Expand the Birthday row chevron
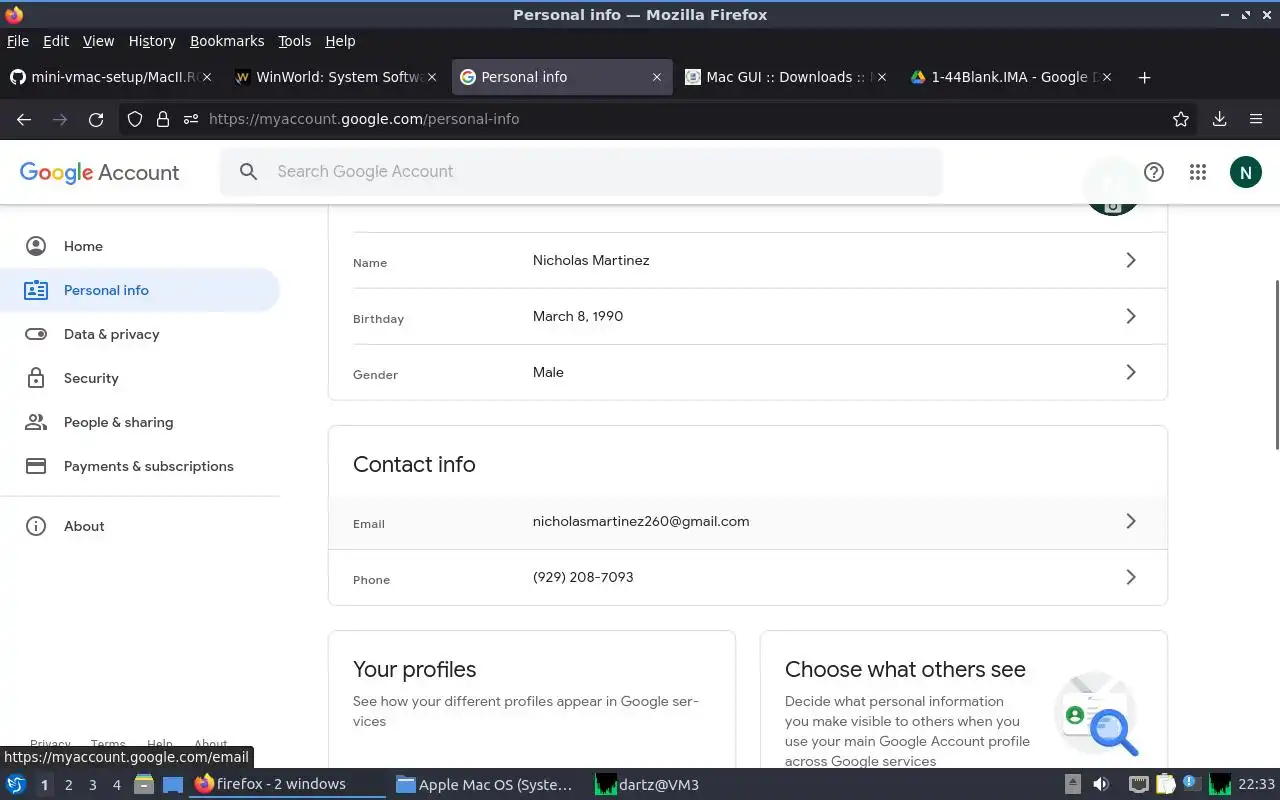Screen dimensions: 1280x800 click(1131, 316)
